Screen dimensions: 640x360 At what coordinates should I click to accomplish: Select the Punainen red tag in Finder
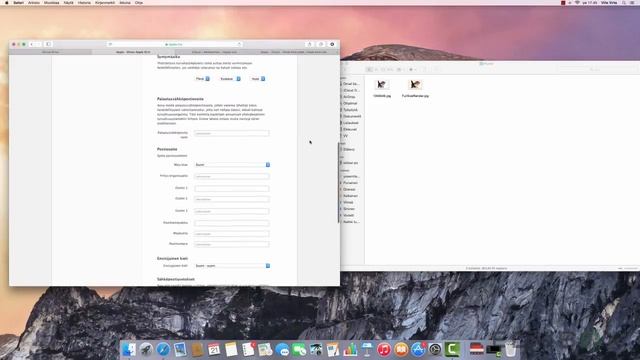point(350,183)
